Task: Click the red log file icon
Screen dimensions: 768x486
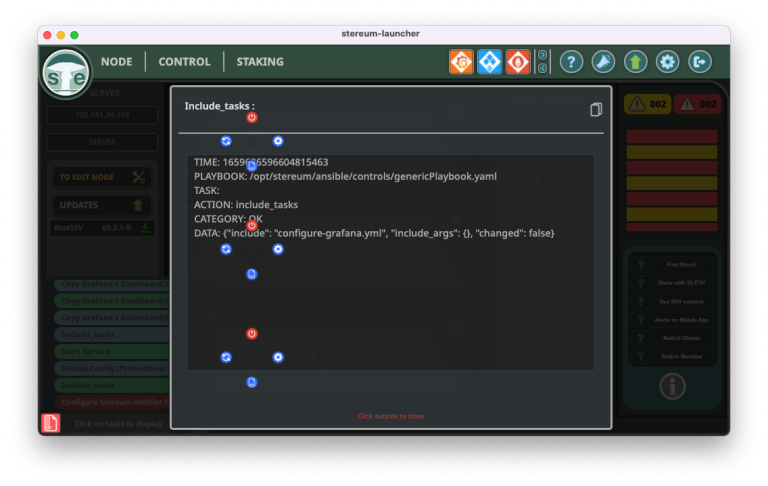Action: click(50, 423)
